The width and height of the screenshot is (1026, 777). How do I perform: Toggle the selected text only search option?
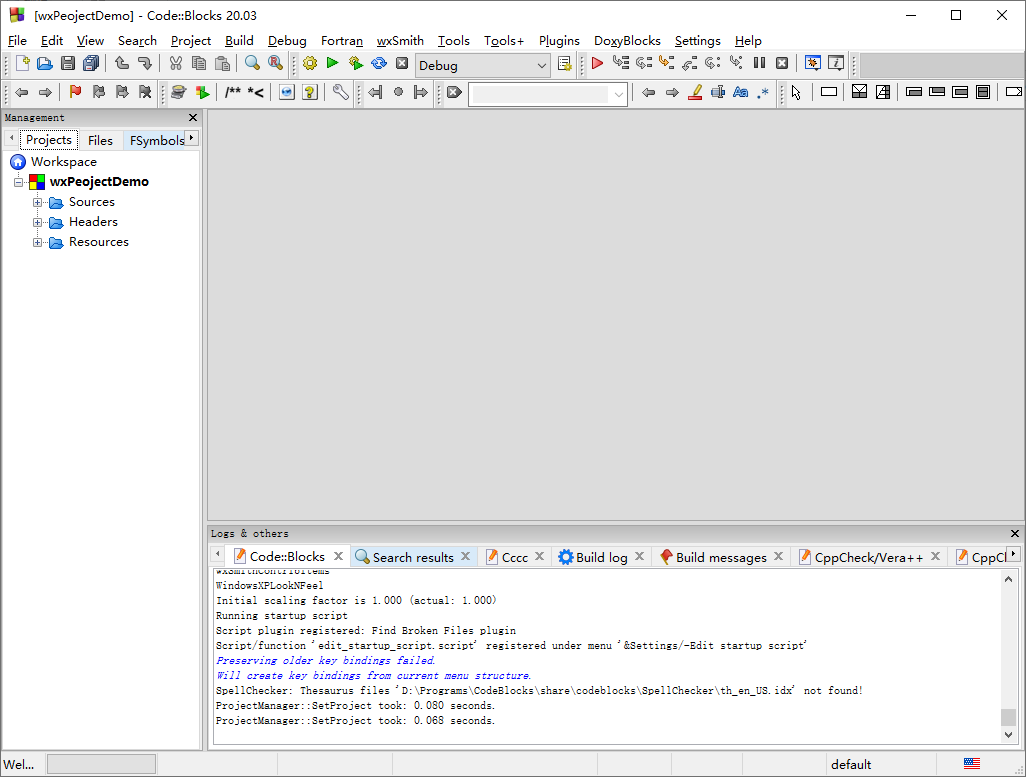coord(718,92)
